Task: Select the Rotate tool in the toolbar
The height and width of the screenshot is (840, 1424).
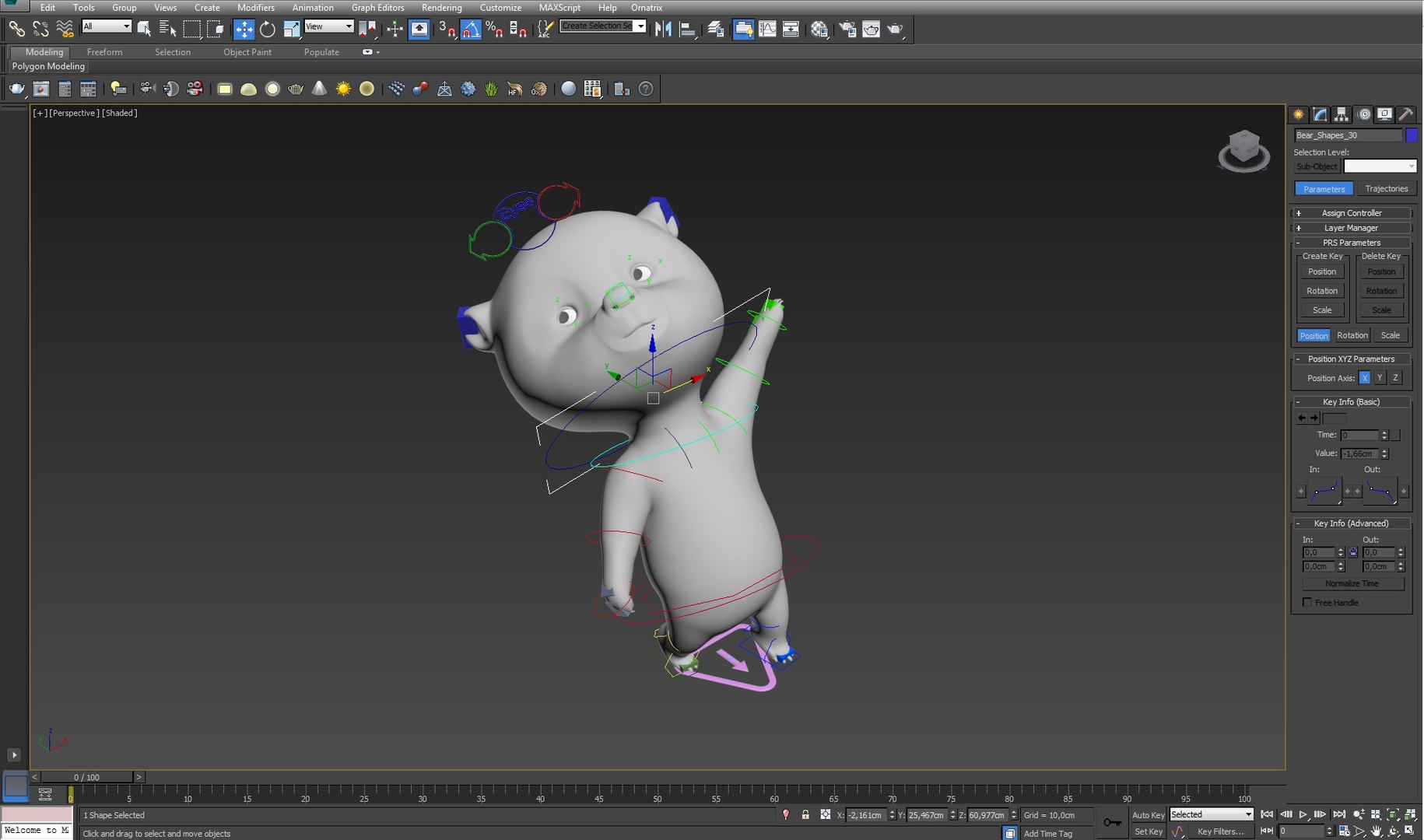Action: [x=268, y=30]
